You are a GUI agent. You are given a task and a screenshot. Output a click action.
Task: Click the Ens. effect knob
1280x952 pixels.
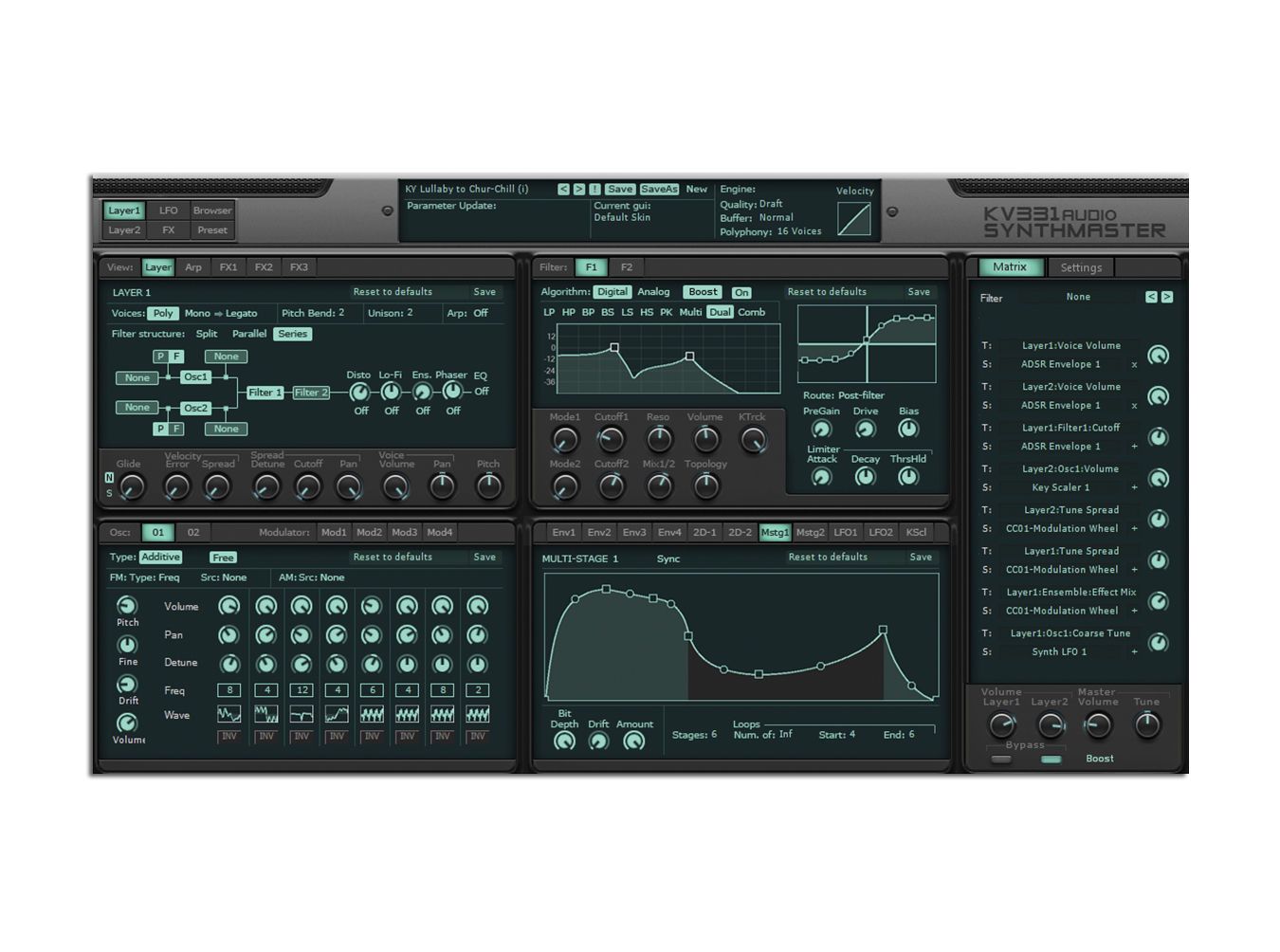click(422, 392)
